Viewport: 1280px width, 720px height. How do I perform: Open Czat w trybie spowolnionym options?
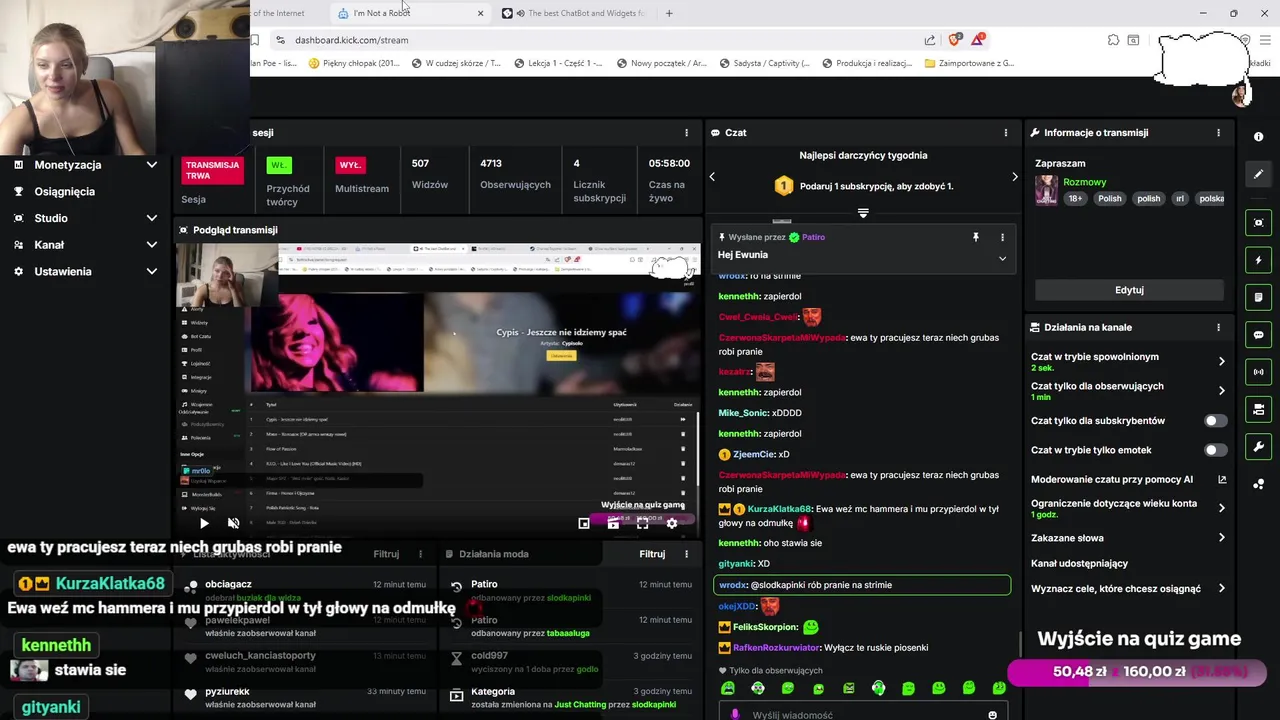pos(1222,361)
